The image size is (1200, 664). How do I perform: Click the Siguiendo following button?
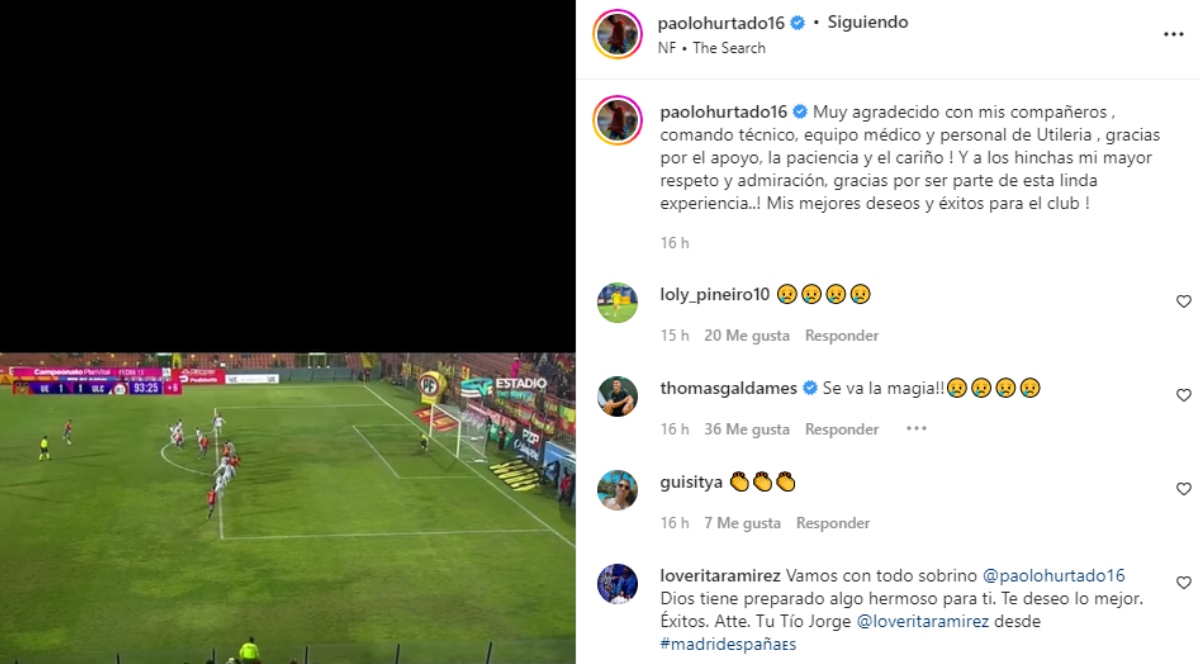coord(868,22)
